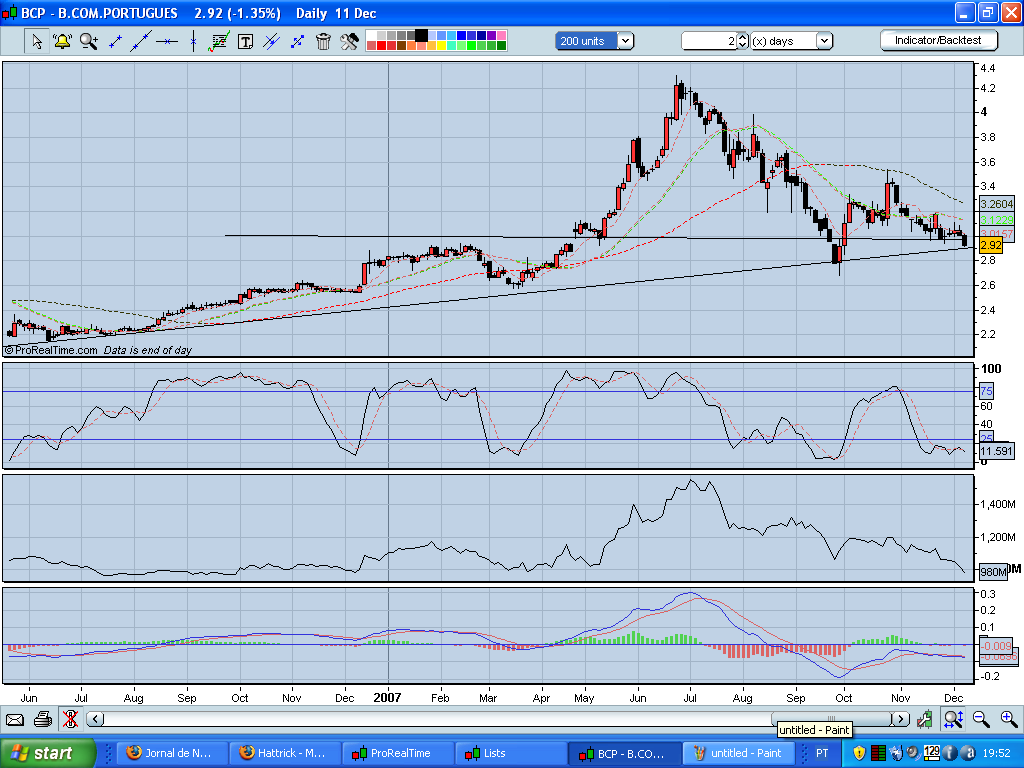Screen dimensions: 1024x768
Task: Click the period number stepper arrows
Action: click(x=742, y=41)
